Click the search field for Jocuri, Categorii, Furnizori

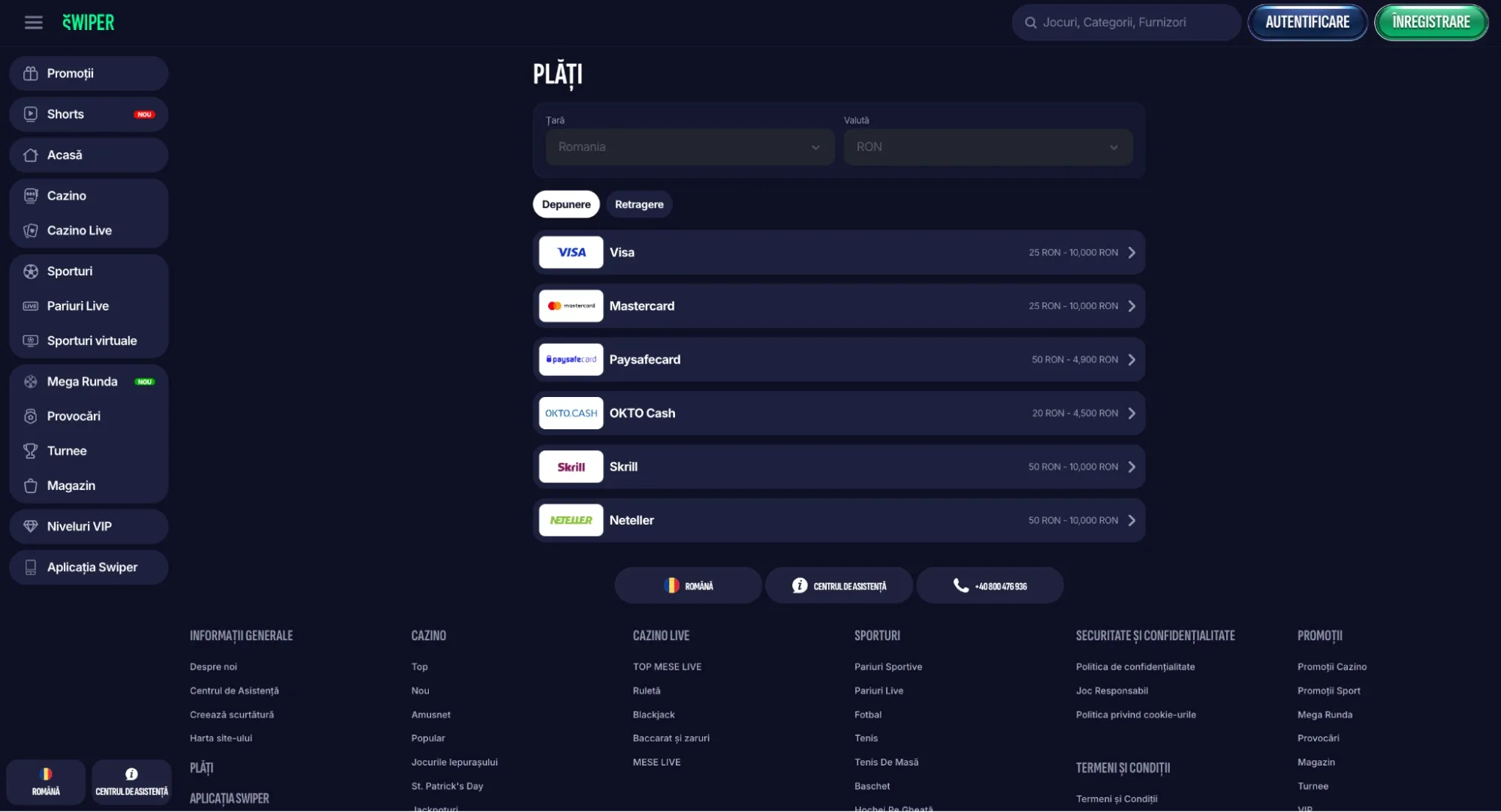(1126, 23)
